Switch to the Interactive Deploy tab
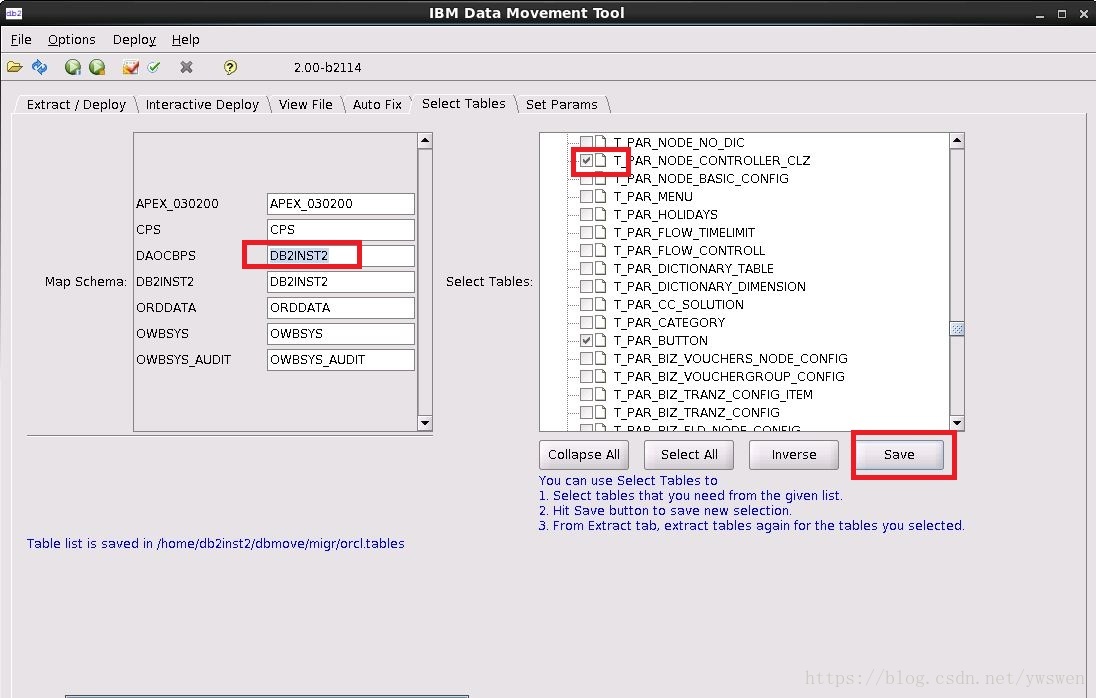The image size is (1096, 698). click(202, 104)
